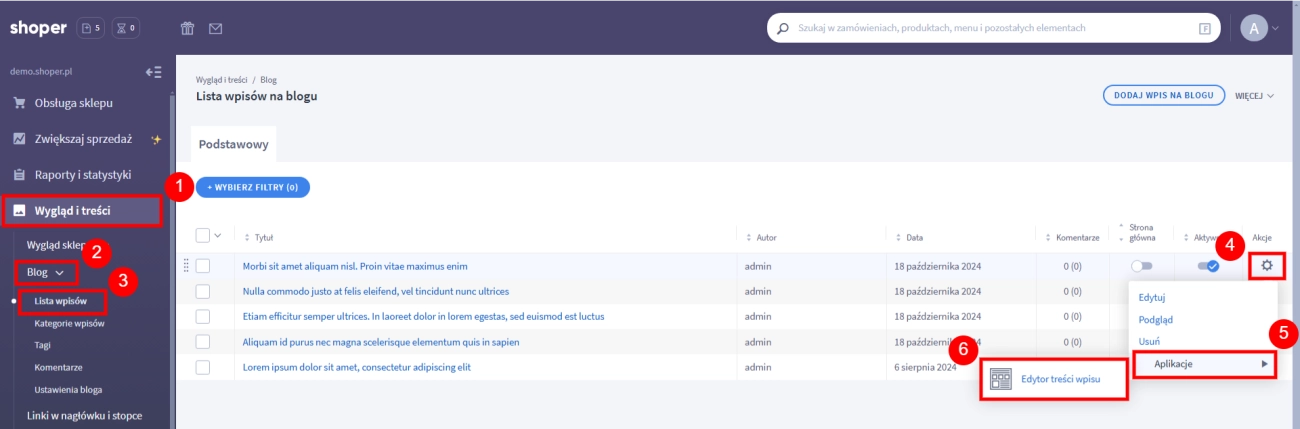
Task: Toggle the Aktywny switch for first post
Action: point(1207,266)
